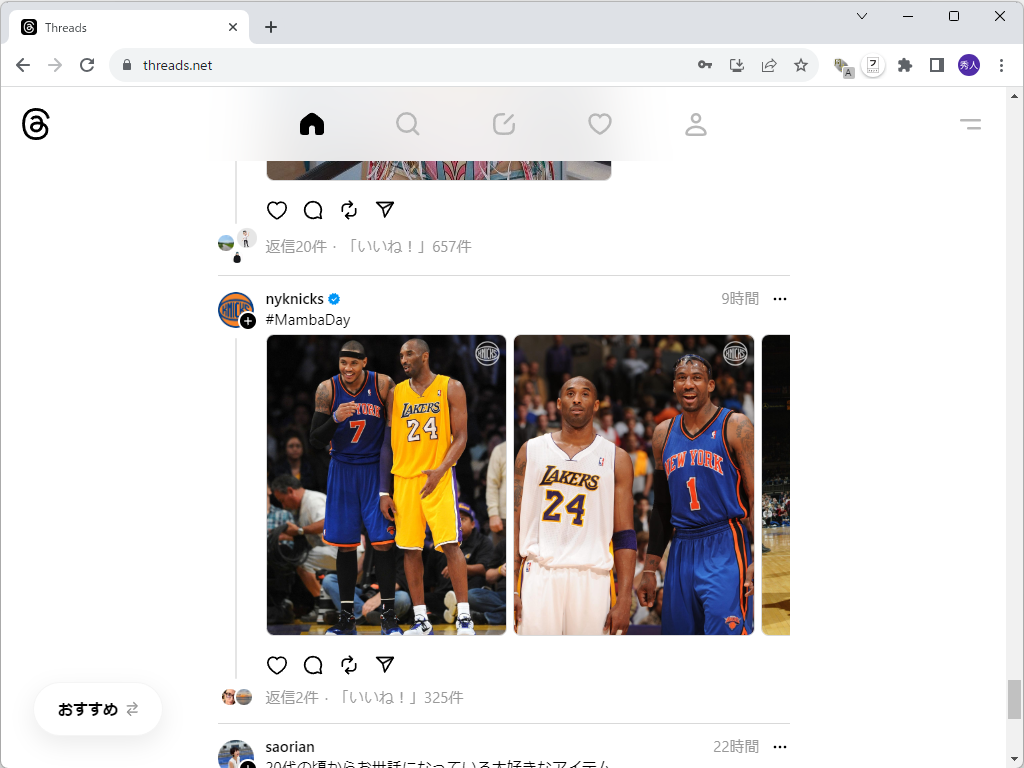
Task: Open the more options menu on saorian's post
Action: (x=780, y=747)
